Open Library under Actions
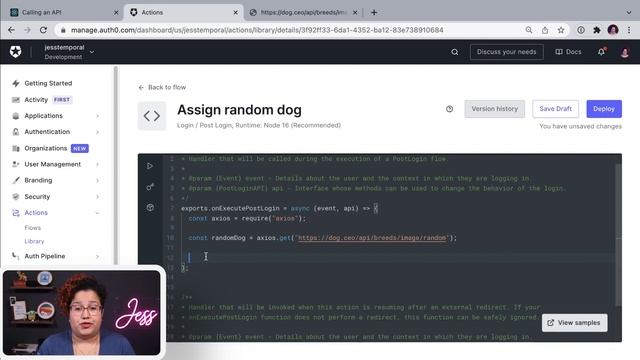 [34, 241]
